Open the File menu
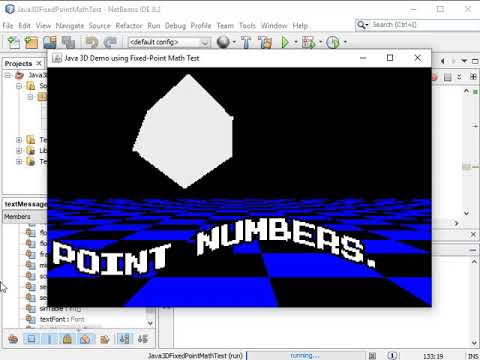The image size is (480, 360). [8, 26]
